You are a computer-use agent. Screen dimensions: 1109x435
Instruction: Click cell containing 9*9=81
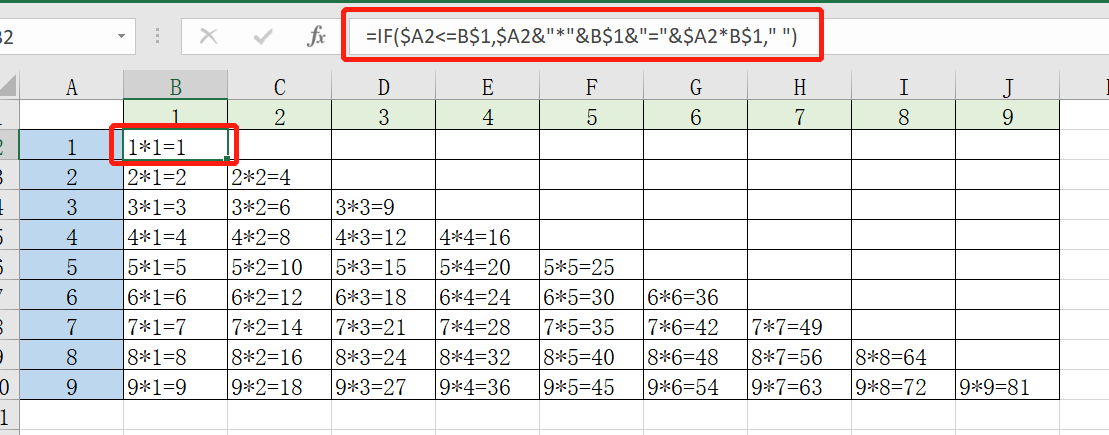point(1007,385)
